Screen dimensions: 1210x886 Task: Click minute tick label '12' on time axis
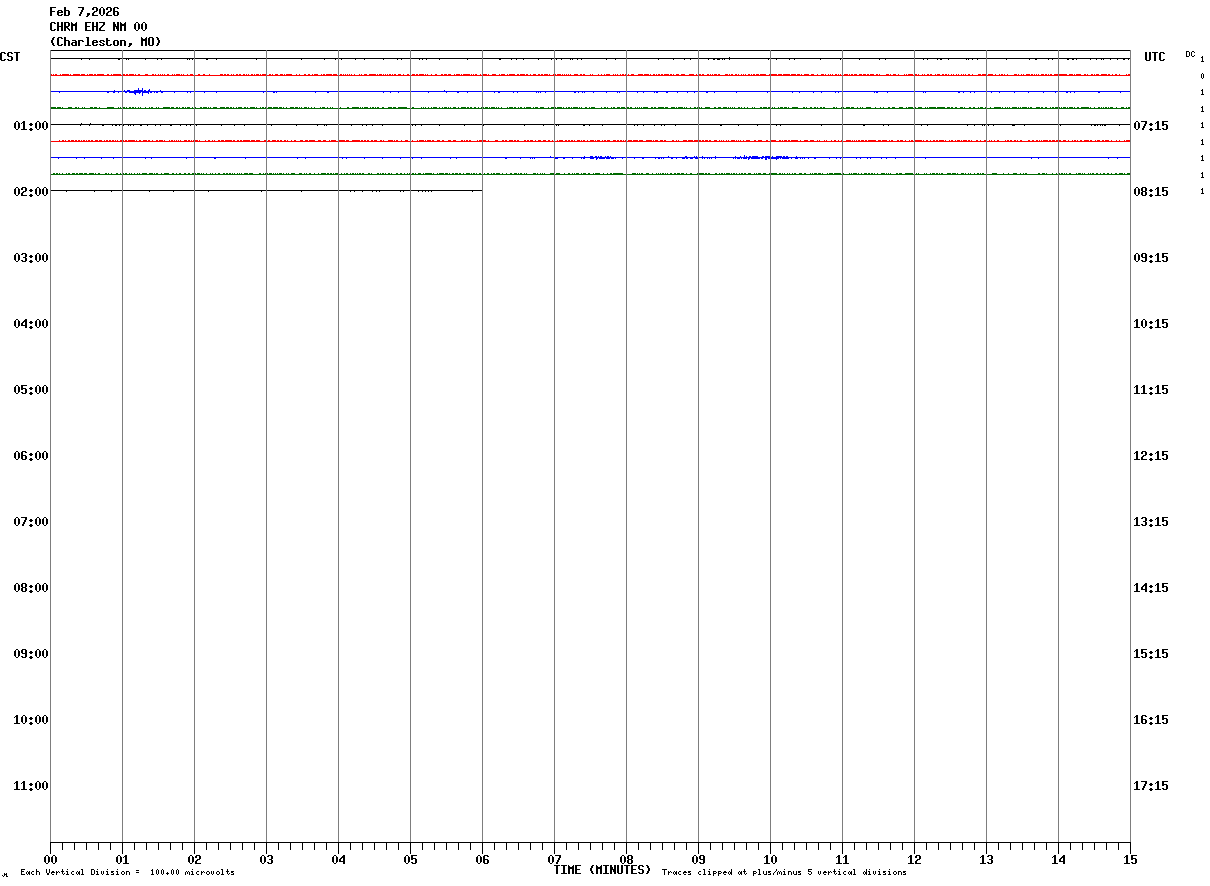914,859
